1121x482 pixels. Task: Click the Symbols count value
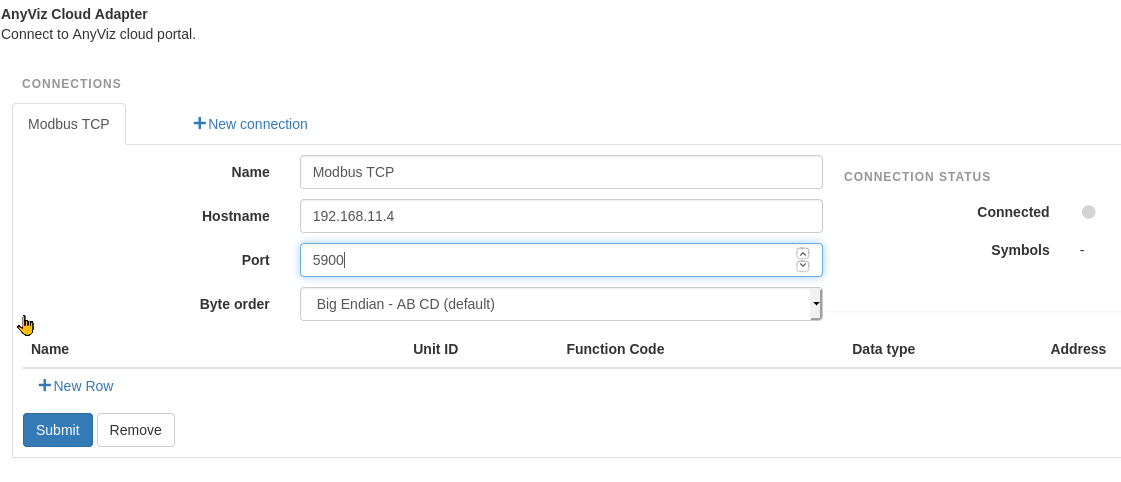point(1082,250)
